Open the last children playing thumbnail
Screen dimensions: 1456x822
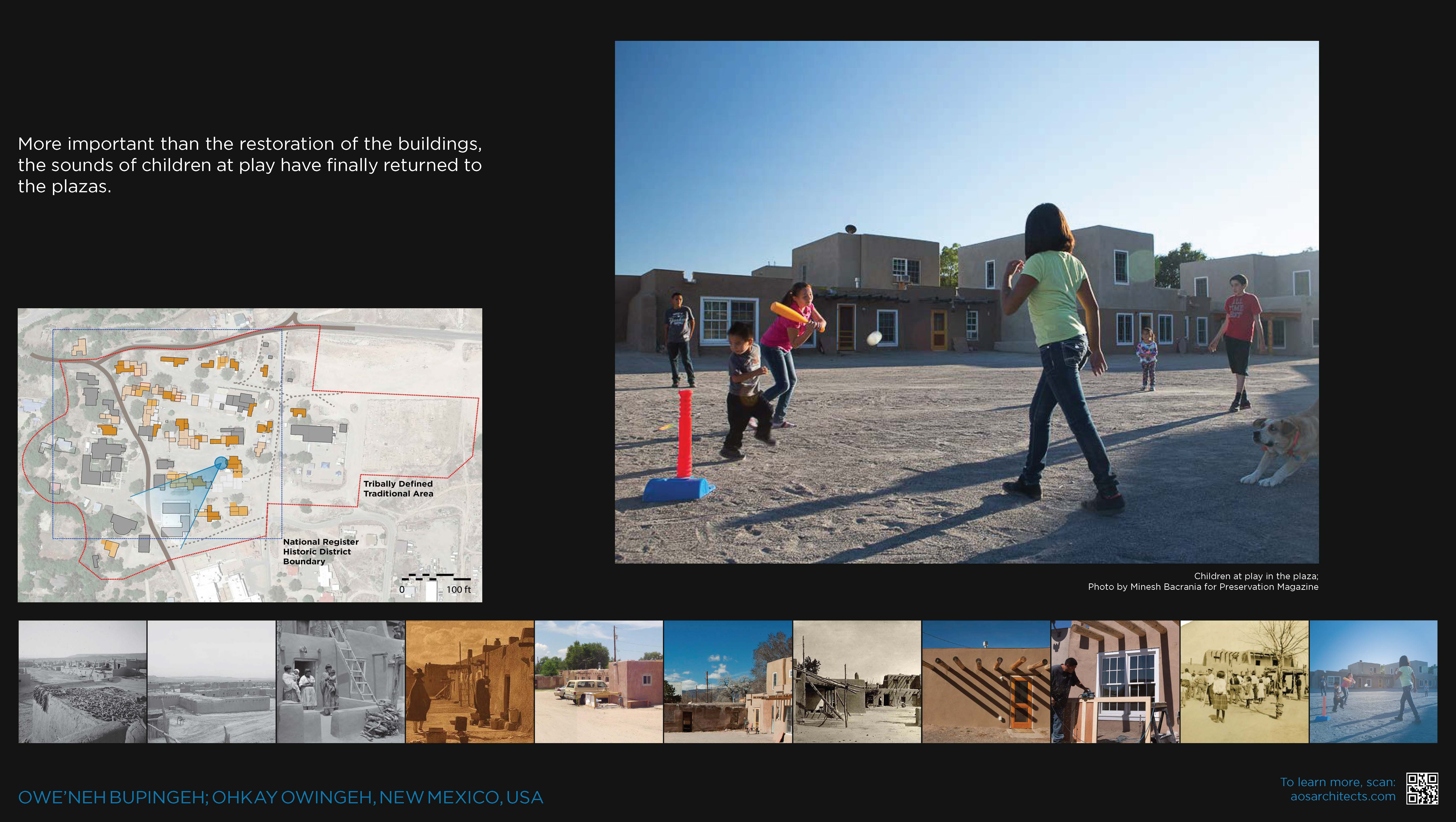(x=1374, y=682)
